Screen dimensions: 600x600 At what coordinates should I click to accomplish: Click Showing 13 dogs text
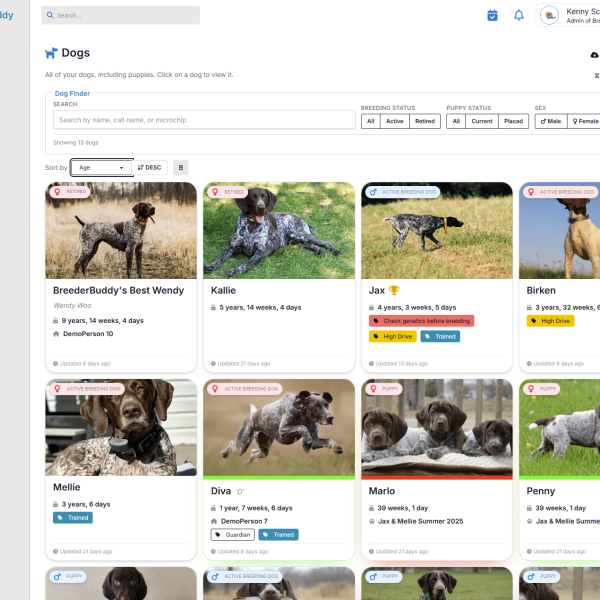75,142
